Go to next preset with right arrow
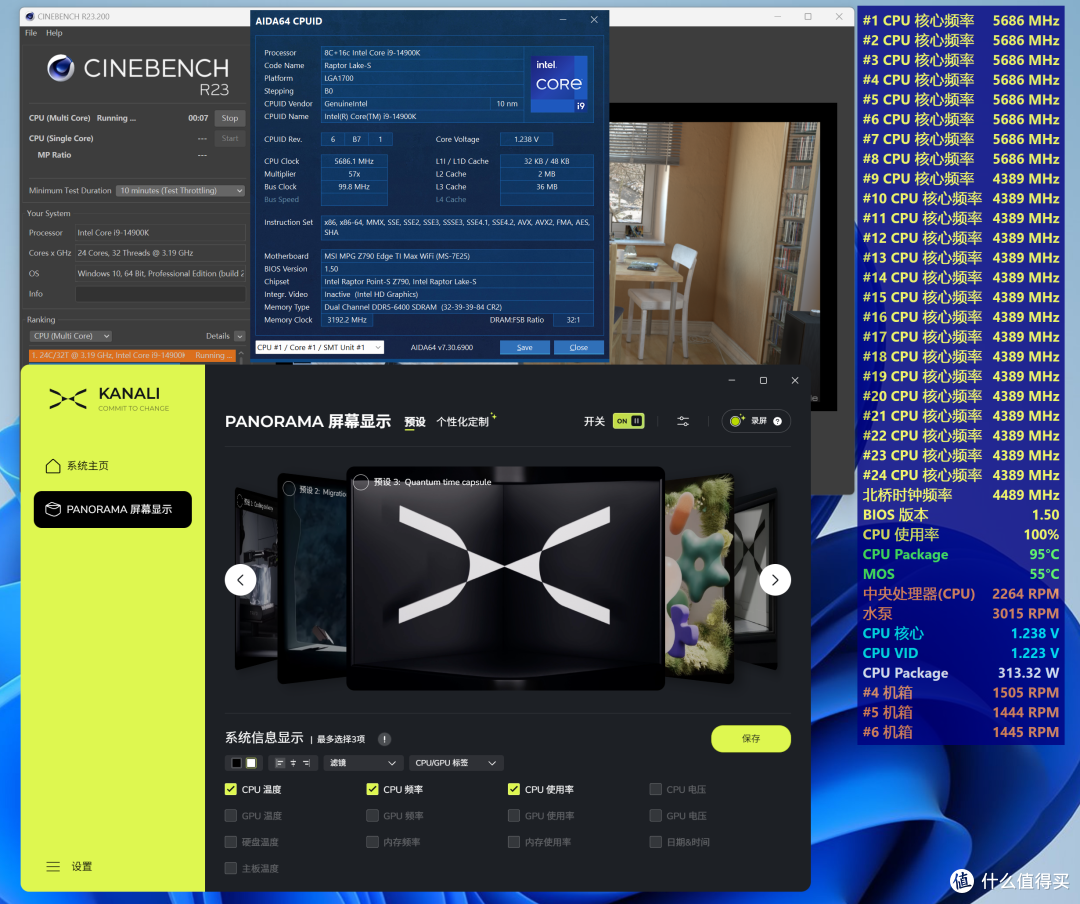 [x=775, y=579]
